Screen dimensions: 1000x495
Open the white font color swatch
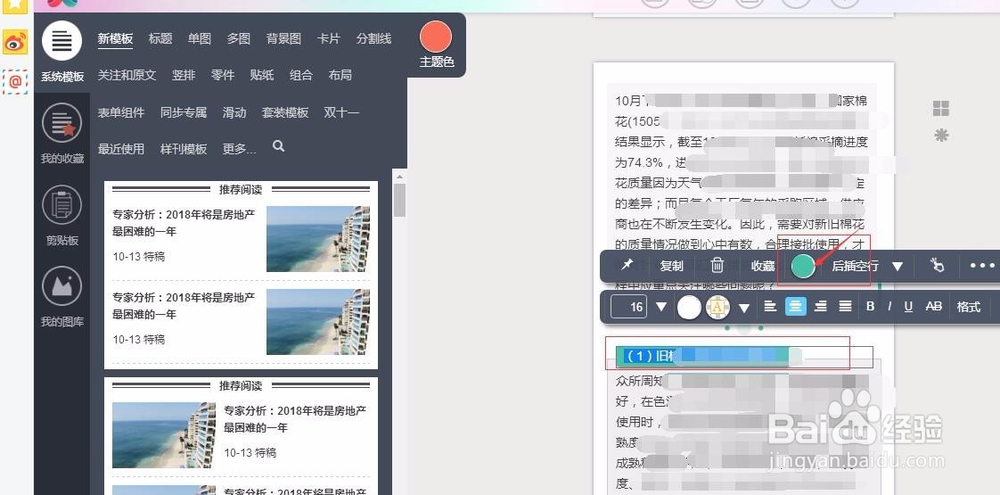tap(689, 307)
